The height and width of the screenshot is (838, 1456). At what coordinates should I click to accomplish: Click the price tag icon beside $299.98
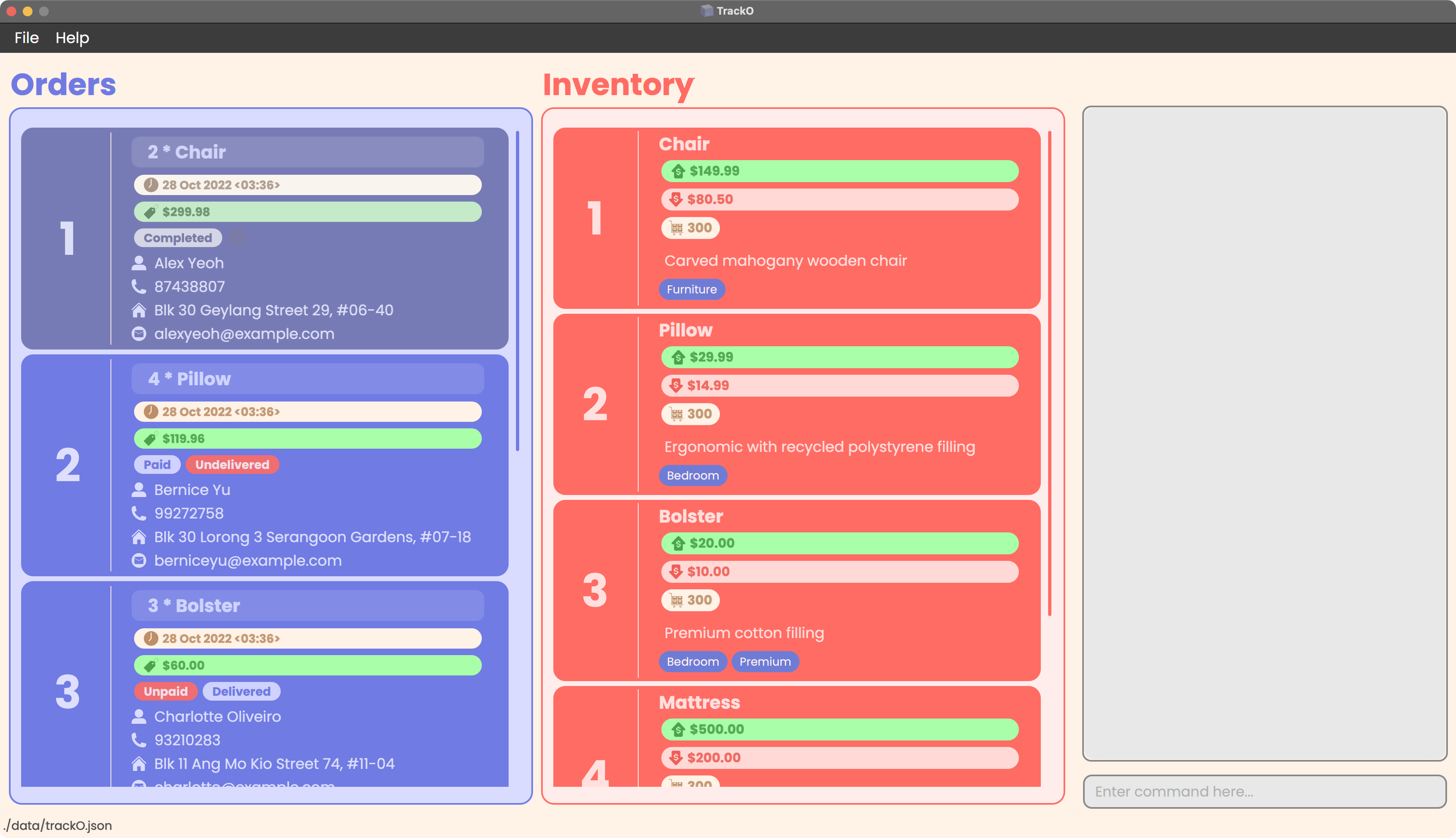pos(150,212)
